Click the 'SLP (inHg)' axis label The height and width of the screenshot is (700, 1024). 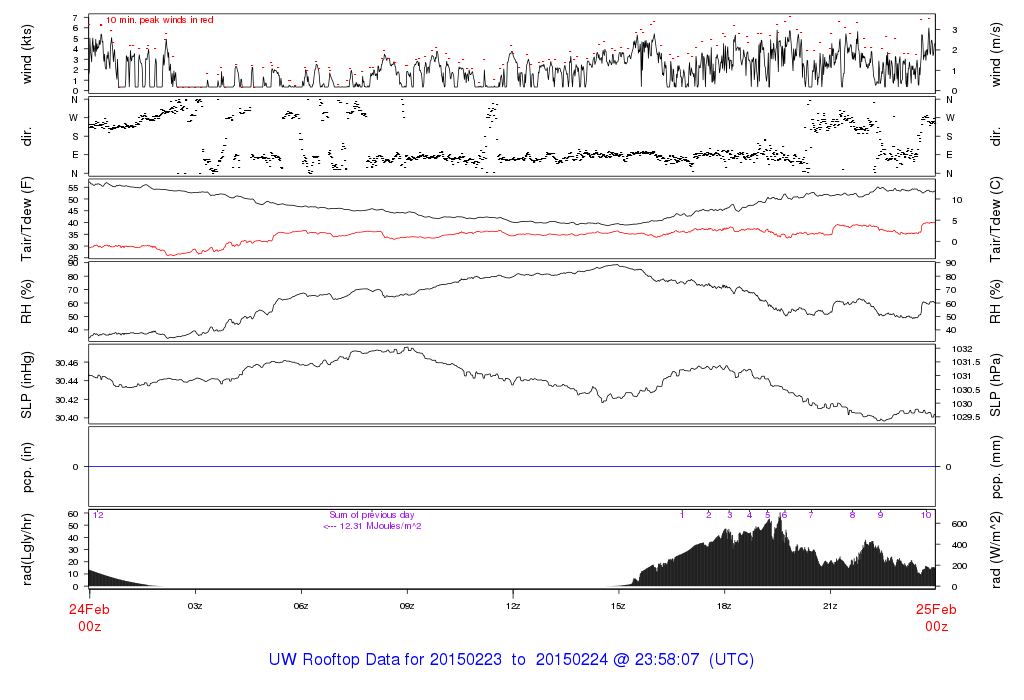click(27, 384)
